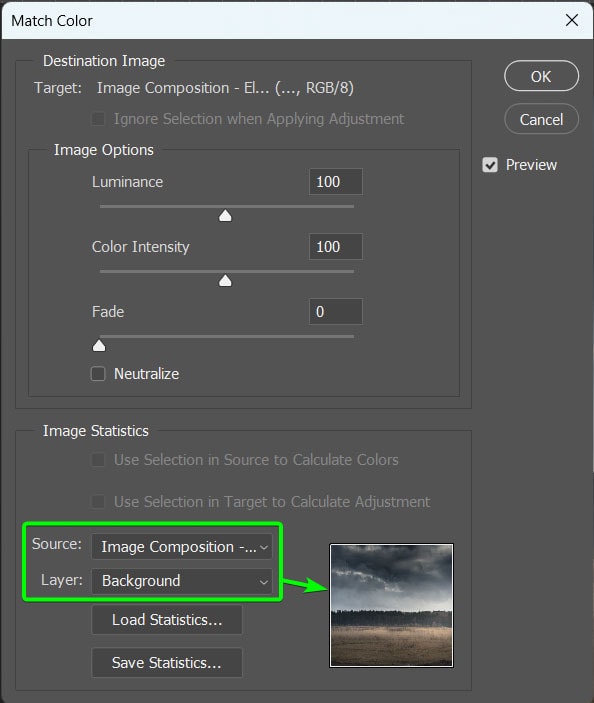This screenshot has height=703, width=594.
Task: Click the Luminance value field
Action: 336,182
